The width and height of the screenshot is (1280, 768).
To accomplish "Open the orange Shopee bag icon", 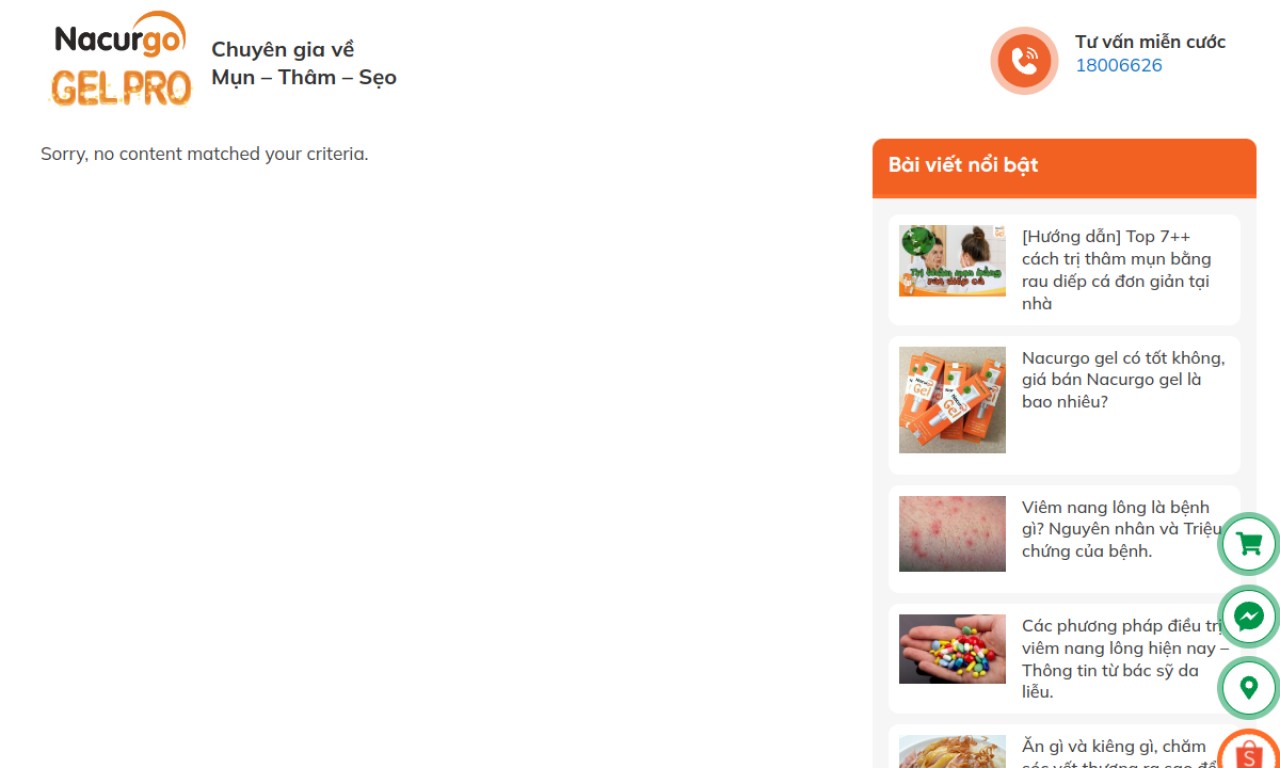I will pos(1248,752).
